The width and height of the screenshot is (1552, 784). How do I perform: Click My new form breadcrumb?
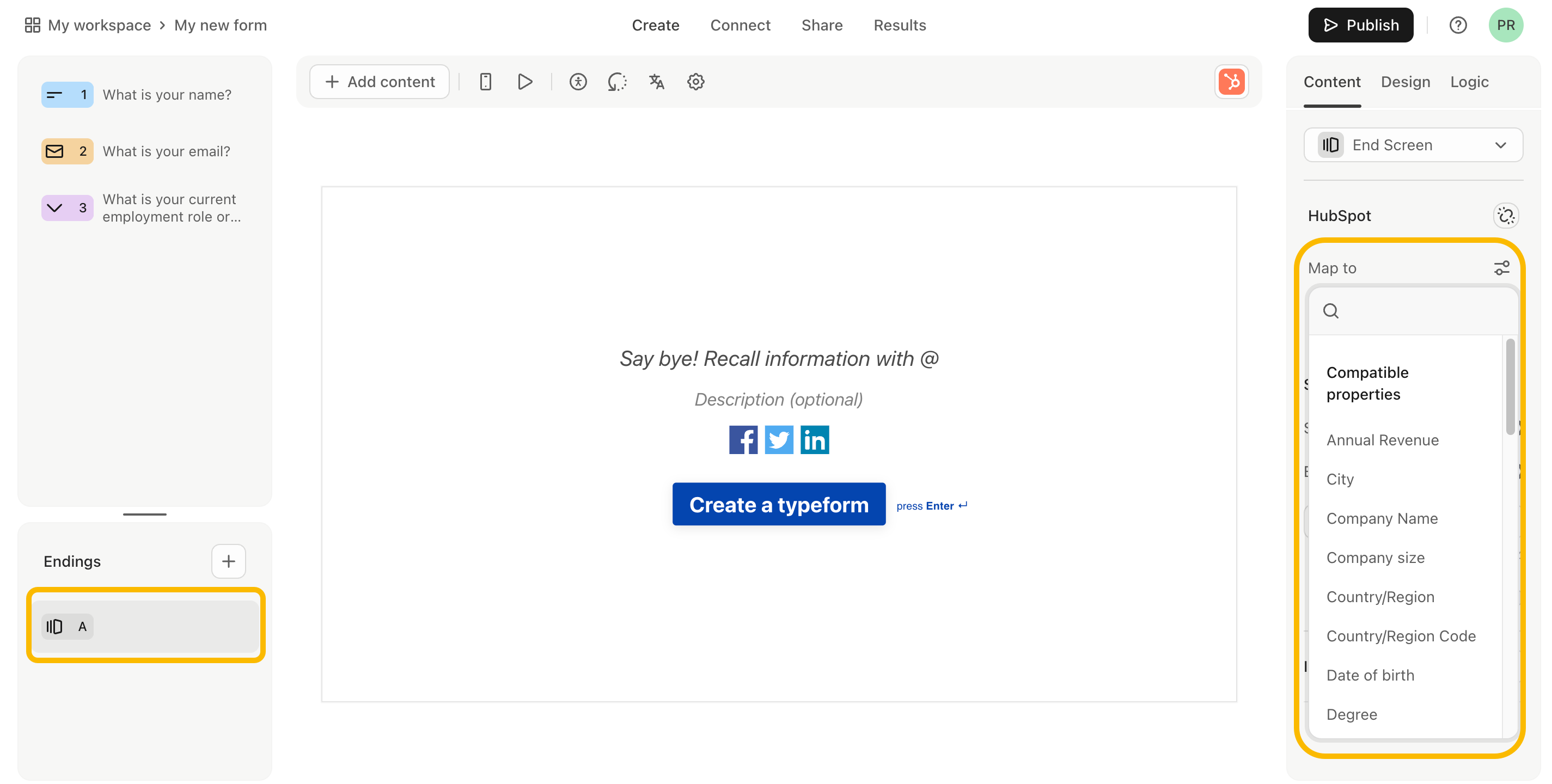[x=221, y=25]
